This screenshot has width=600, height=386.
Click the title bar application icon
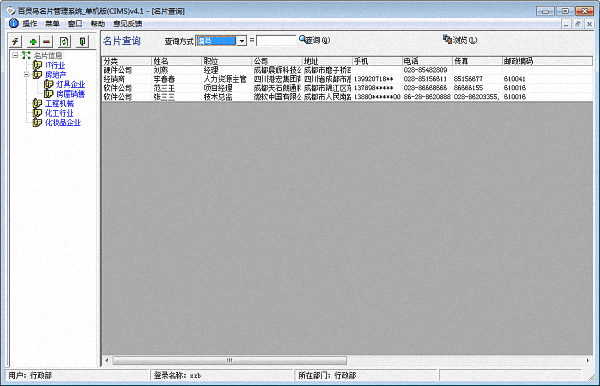pyautogui.click(x=11, y=11)
